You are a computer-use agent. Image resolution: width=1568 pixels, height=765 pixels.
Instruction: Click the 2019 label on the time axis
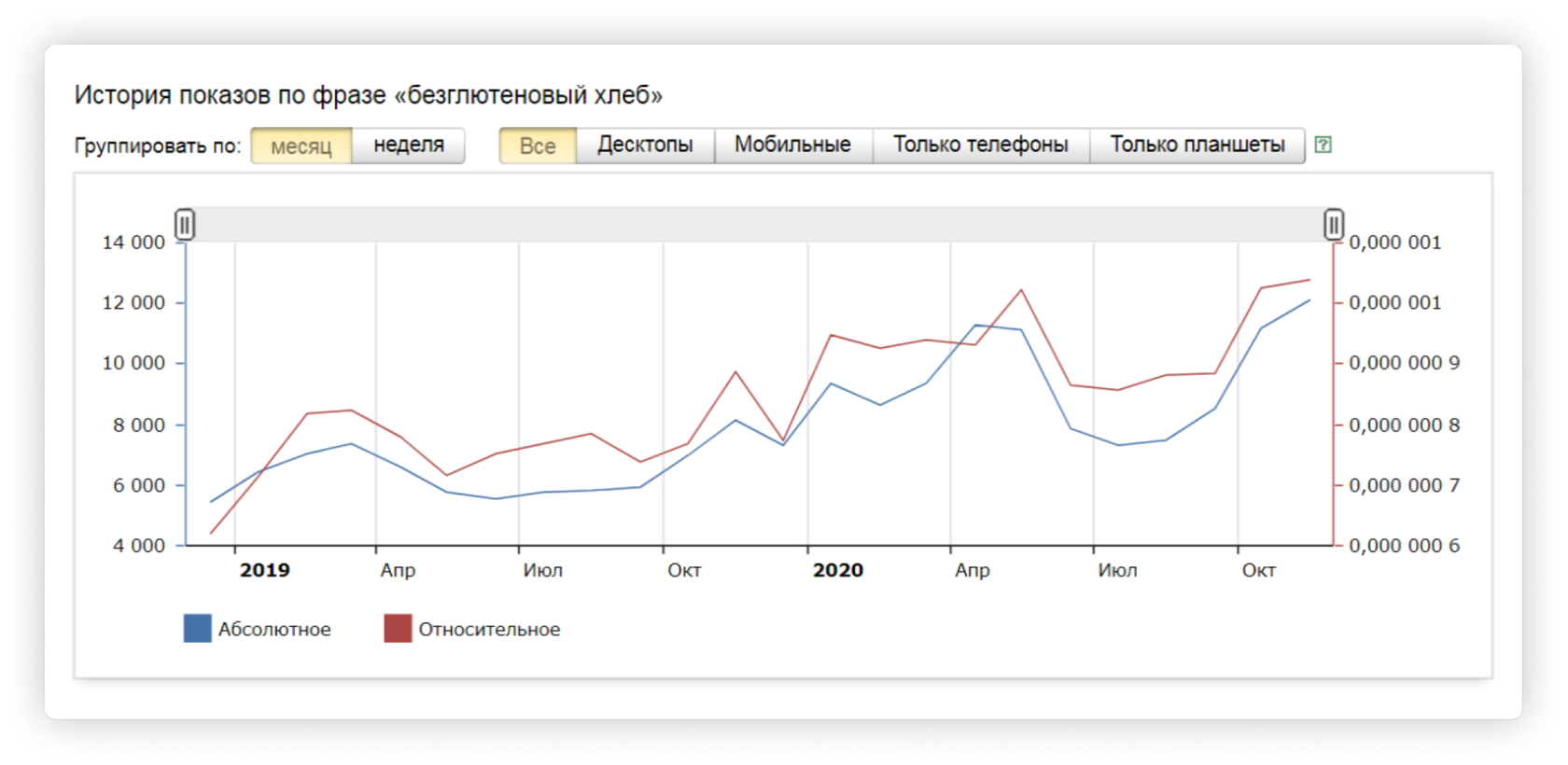tap(265, 570)
